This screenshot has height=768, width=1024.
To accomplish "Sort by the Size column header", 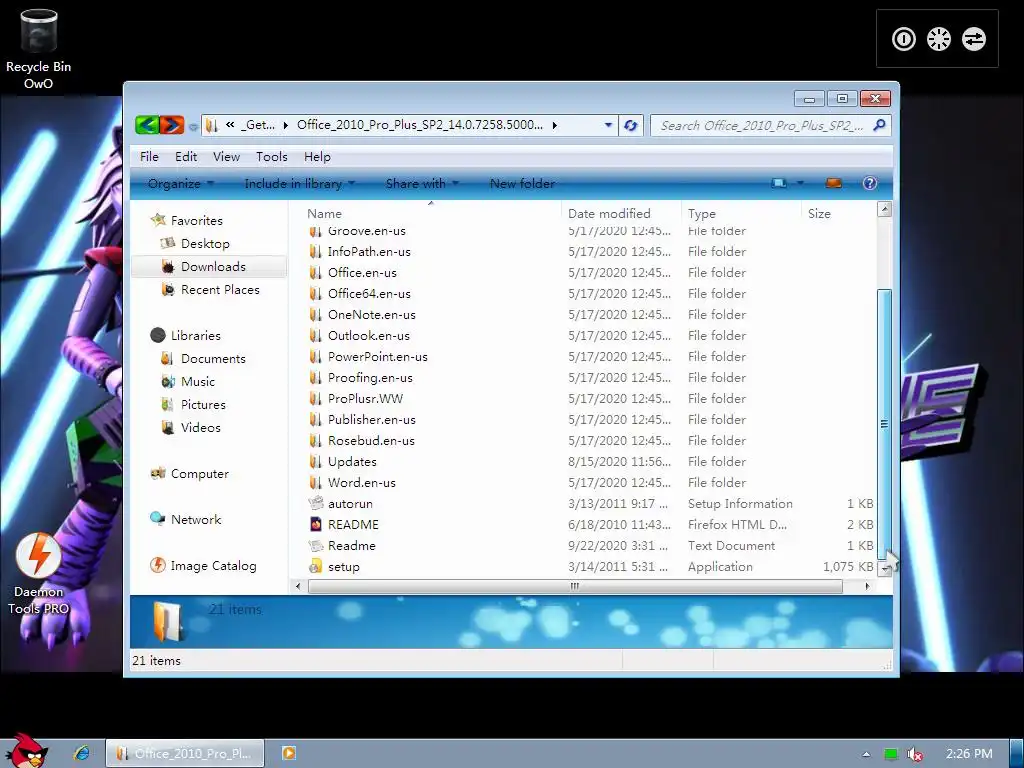I will coord(838,214).
